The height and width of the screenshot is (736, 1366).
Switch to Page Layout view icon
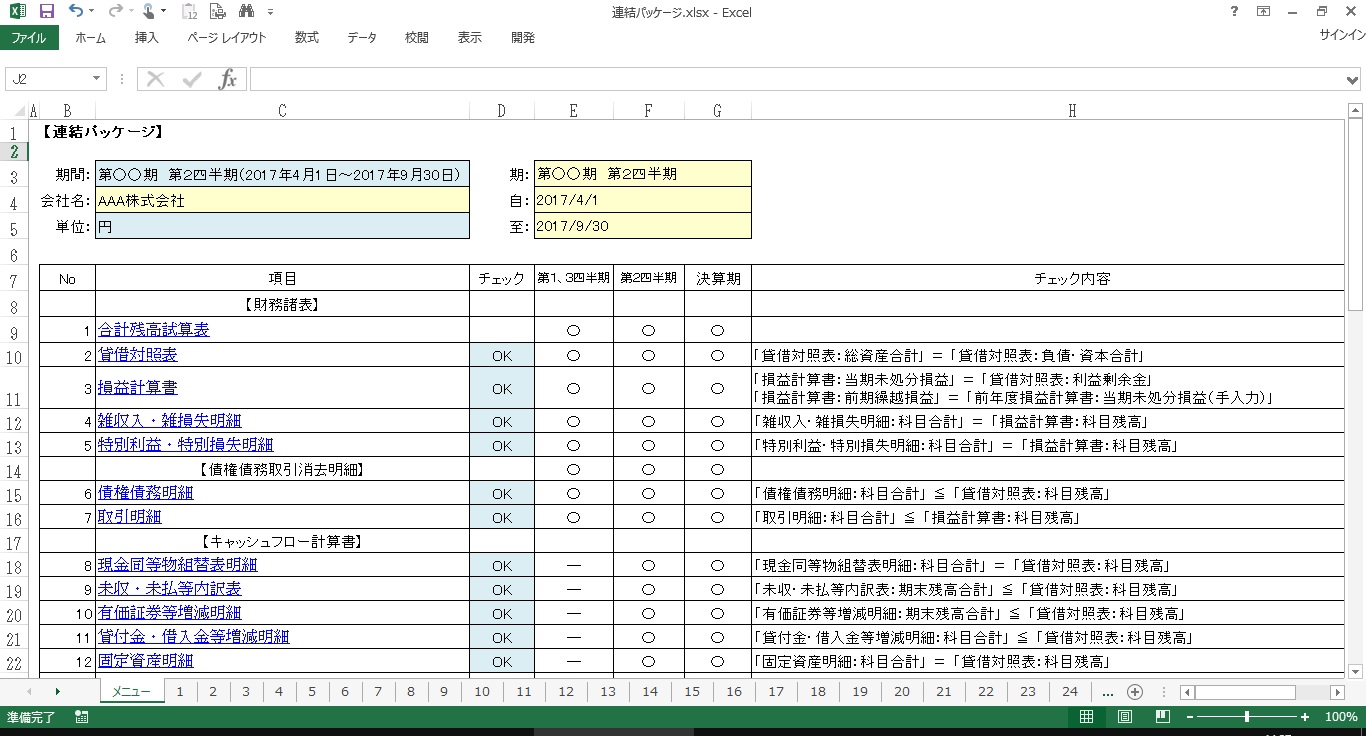[x=1124, y=716]
